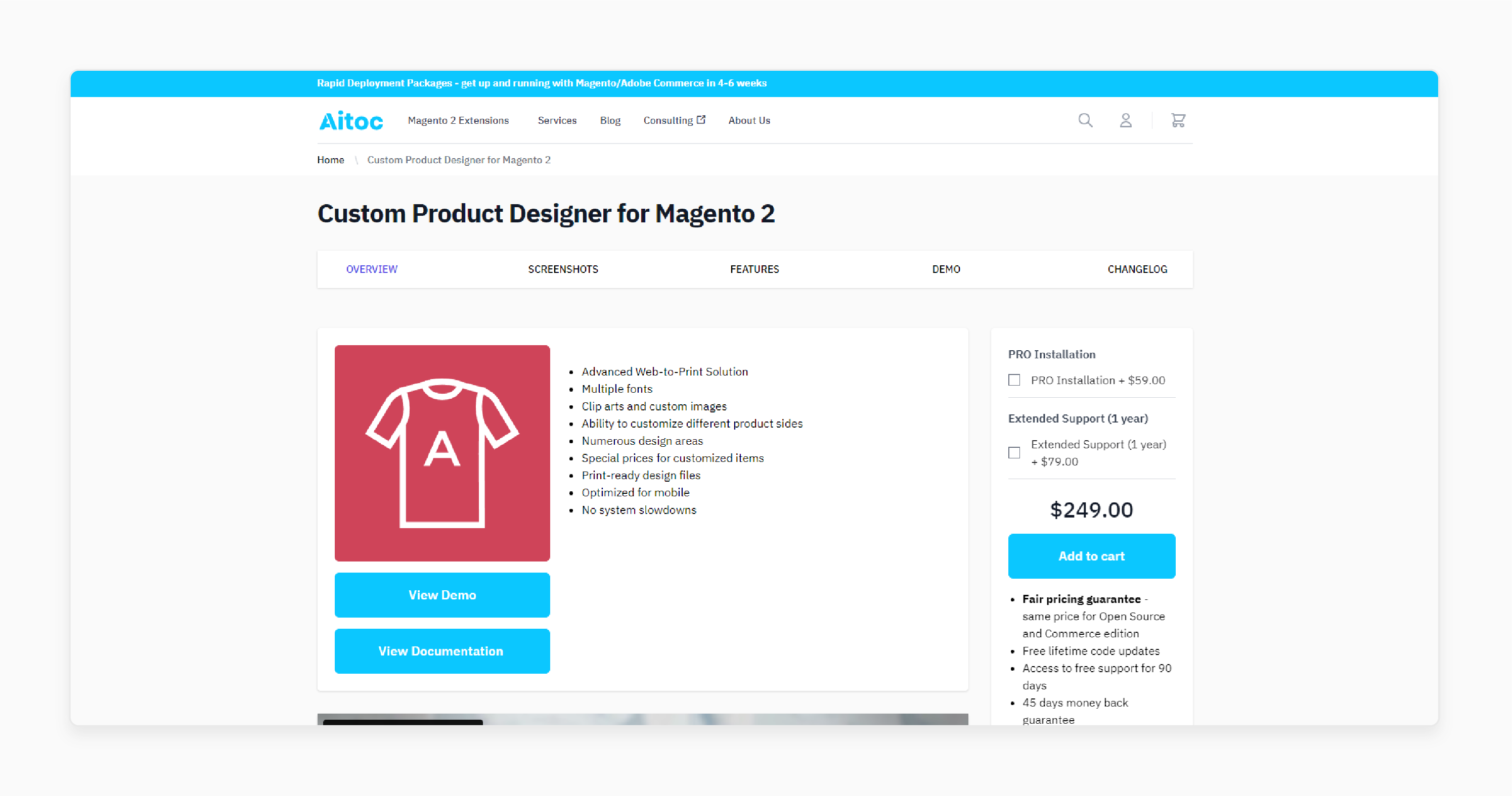Image resolution: width=1512 pixels, height=796 pixels.
Task: Expand Services navigation menu item
Action: 557,120
